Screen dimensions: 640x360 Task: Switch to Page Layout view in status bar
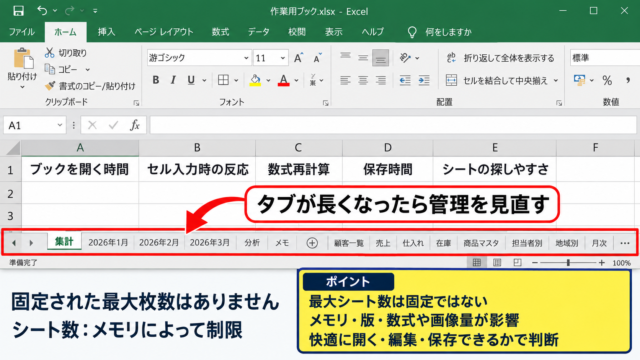coord(497,263)
